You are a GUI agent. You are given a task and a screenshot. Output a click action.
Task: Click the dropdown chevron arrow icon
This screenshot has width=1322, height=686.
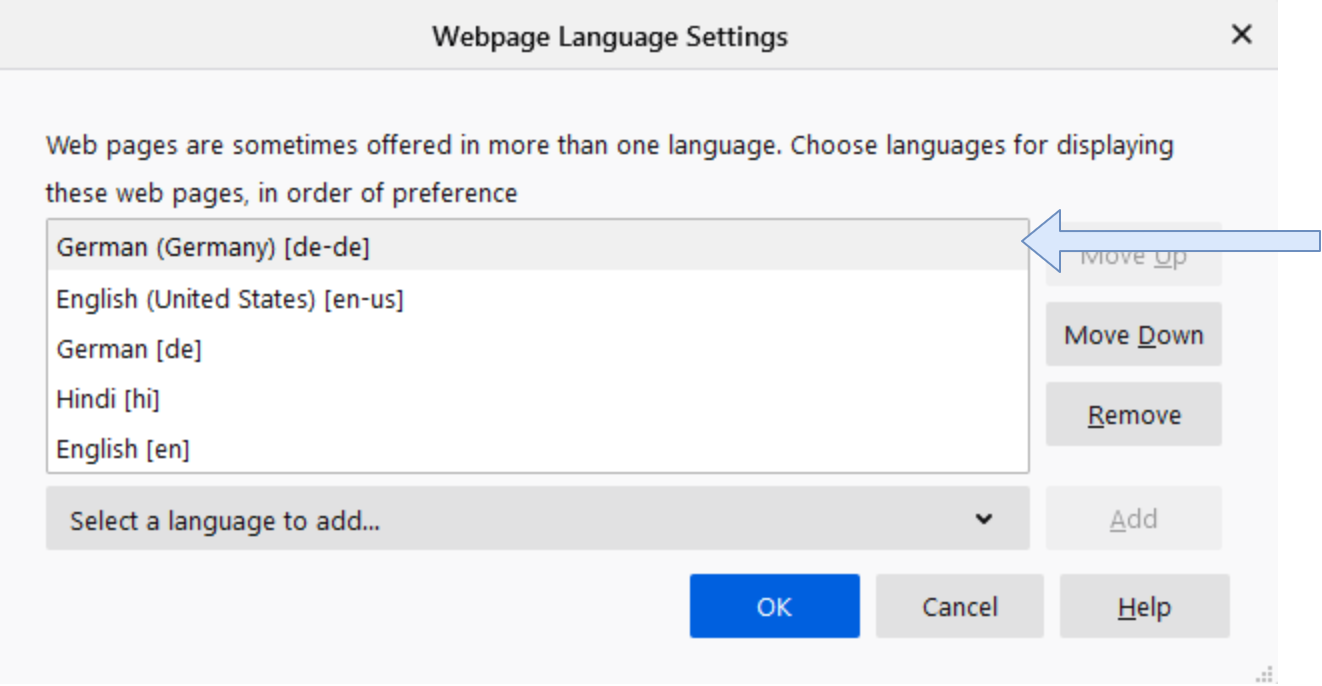984,519
